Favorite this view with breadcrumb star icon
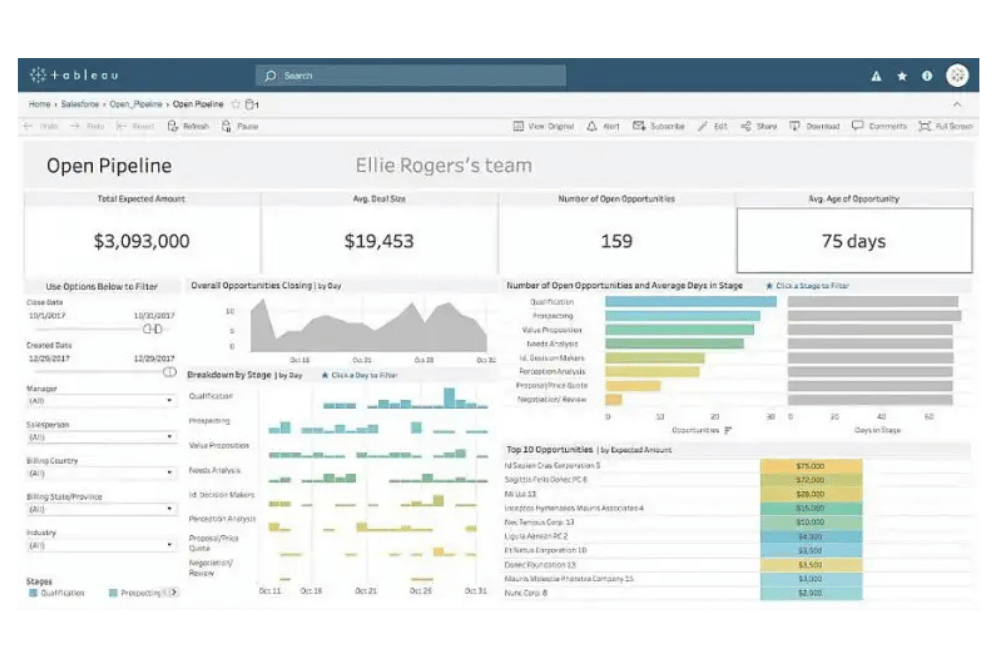The image size is (1000, 667). click(x=236, y=104)
